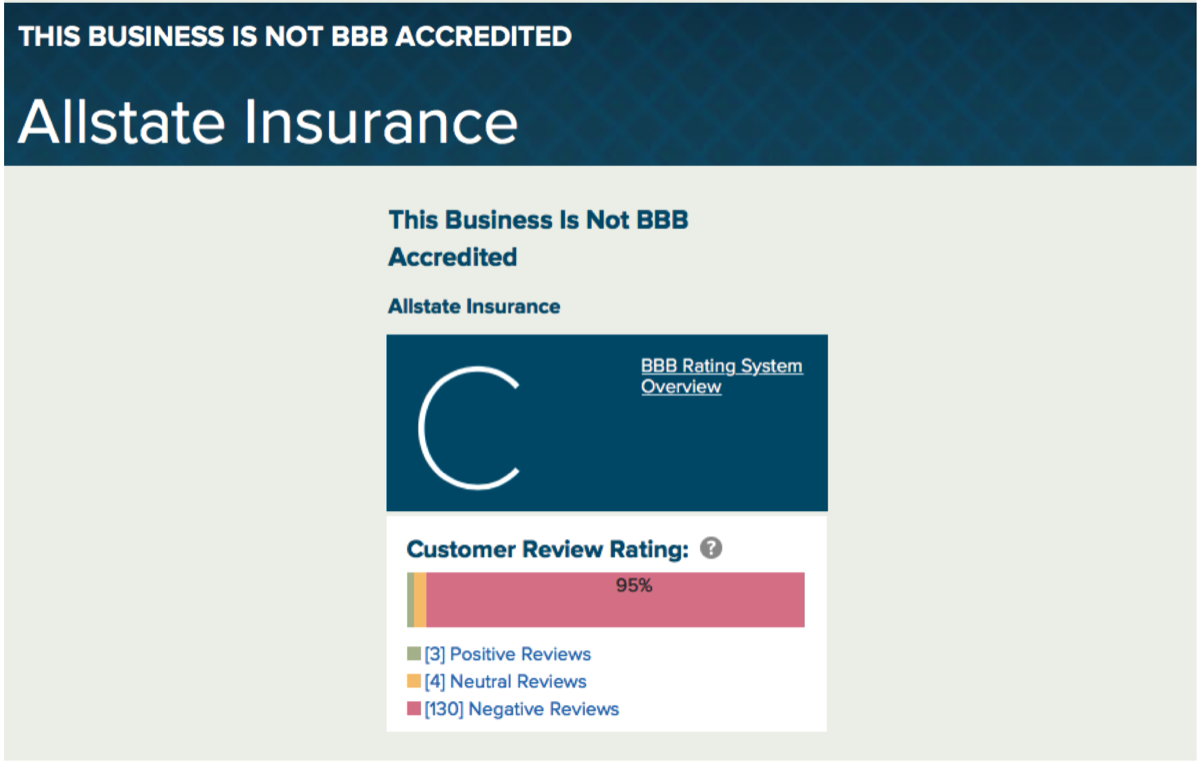Image resolution: width=1200 pixels, height=764 pixels.
Task: Click the green Positive Reviews legend square
Action: pos(414,654)
